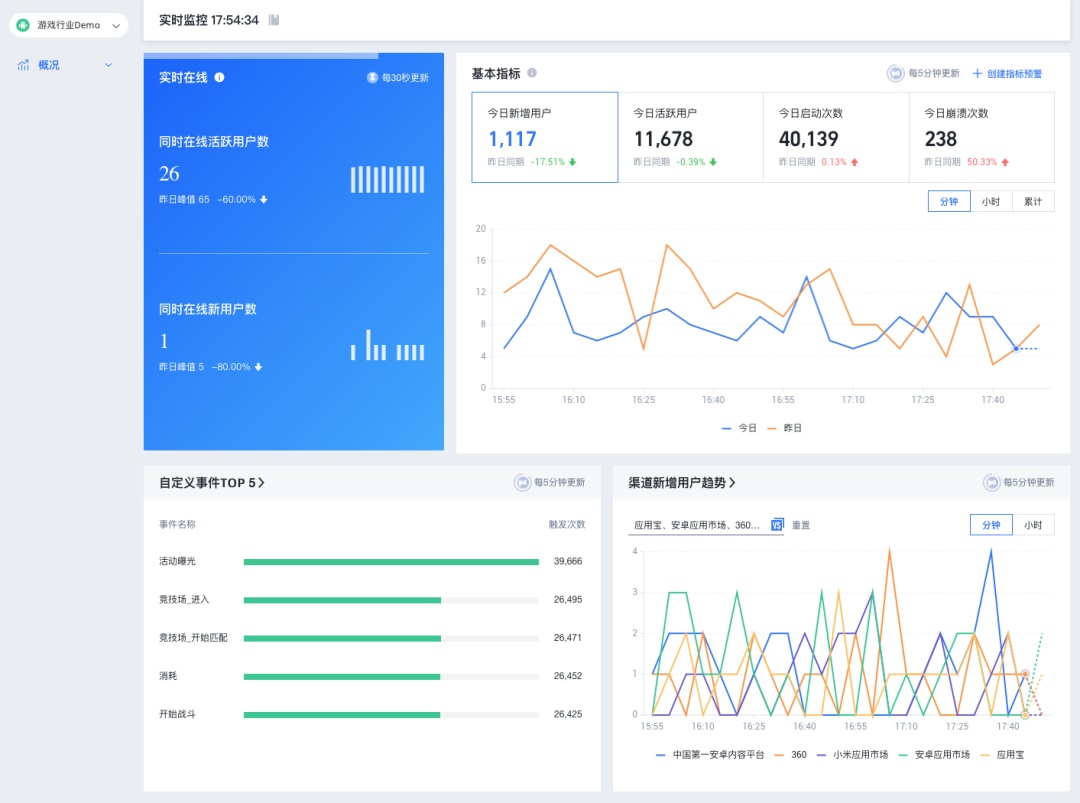Open the 游戏行业Demo app dropdown
Viewport: 1080px width, 803px height.
(68, 25)
